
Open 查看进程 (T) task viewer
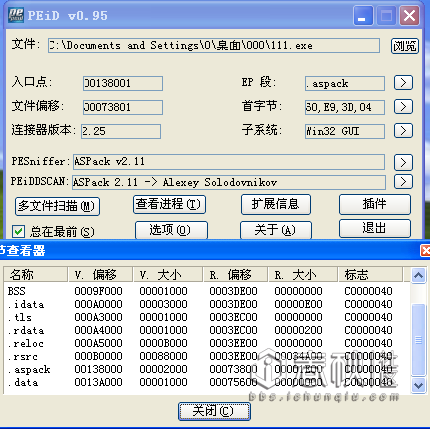[x=169, y=204]
